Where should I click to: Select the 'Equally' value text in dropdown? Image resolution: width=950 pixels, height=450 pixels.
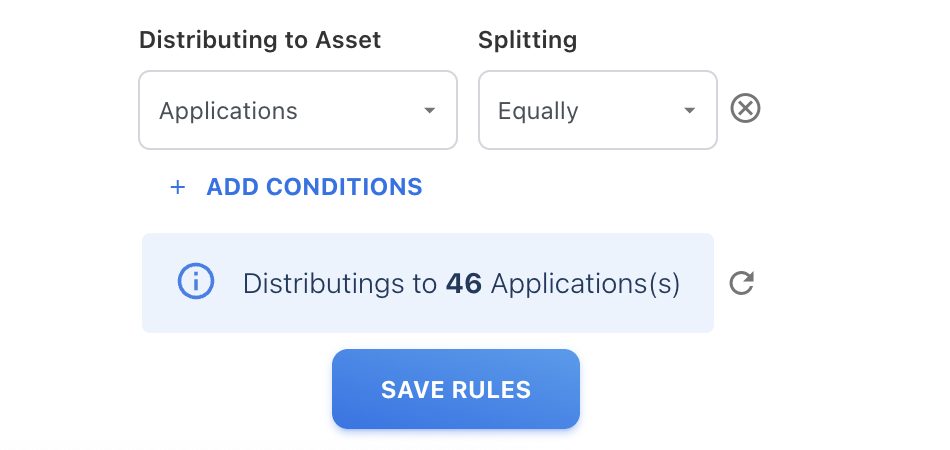tap(538, 110)
